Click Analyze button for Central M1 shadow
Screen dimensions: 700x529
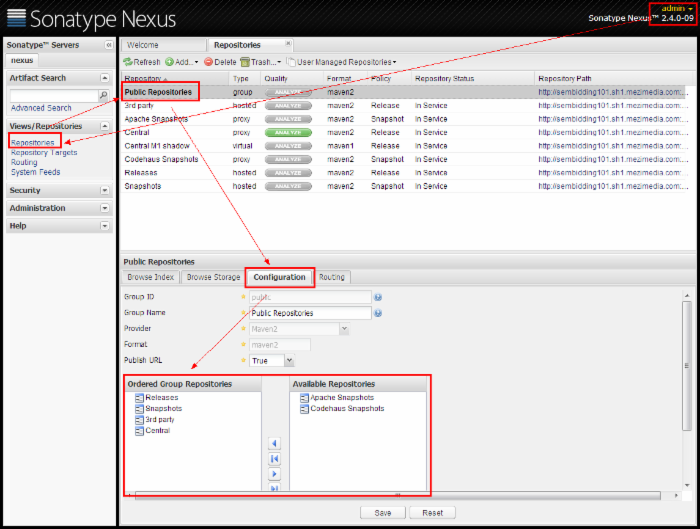click(288, 146)
